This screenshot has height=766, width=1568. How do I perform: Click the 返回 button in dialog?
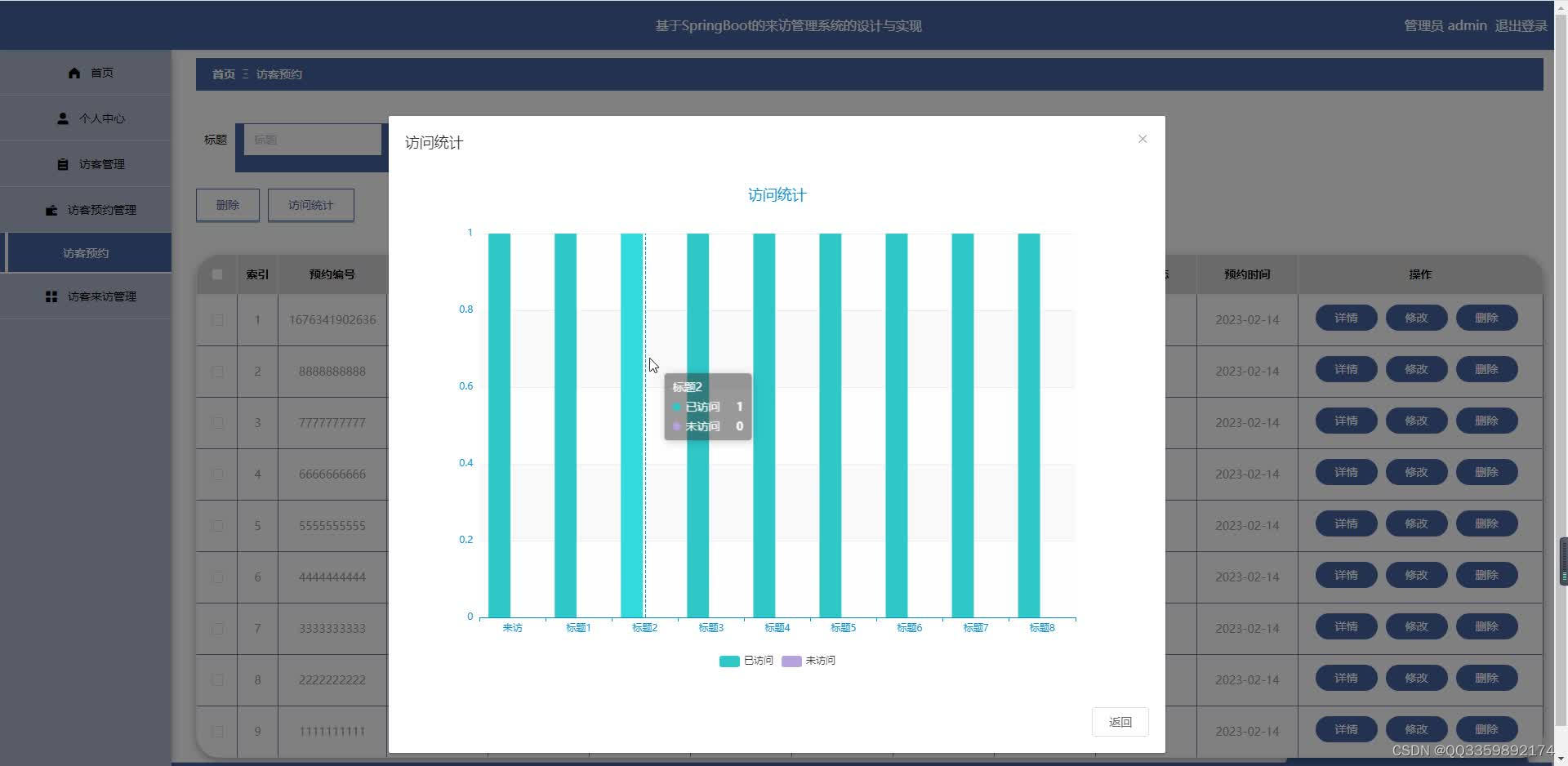tap(1120, 722)
